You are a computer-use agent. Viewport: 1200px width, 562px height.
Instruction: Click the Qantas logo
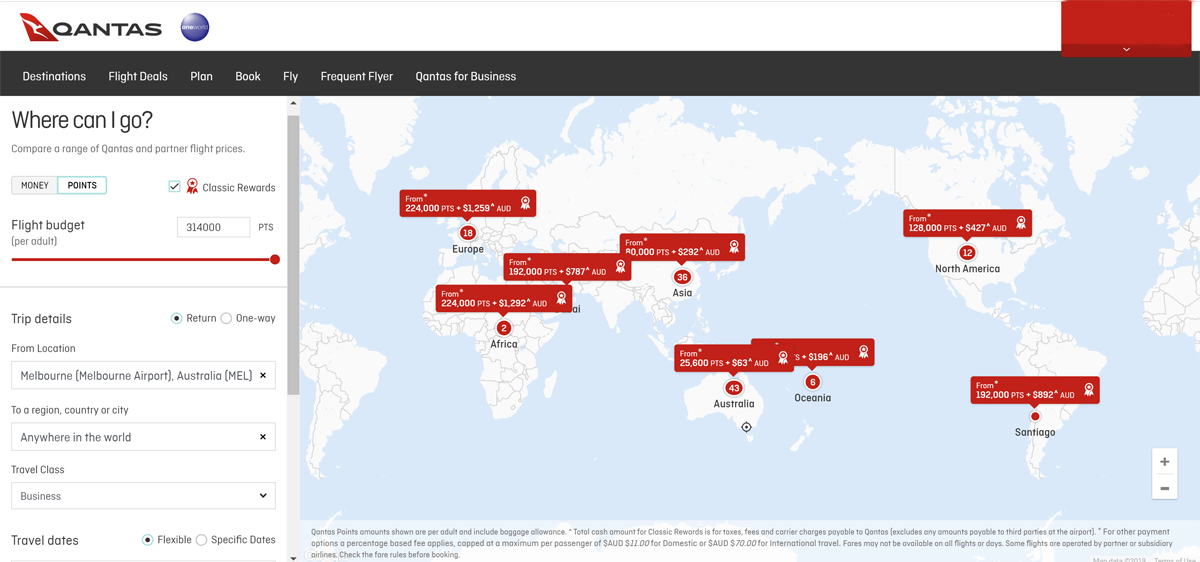pyautogui.click(x=91, y=28)
